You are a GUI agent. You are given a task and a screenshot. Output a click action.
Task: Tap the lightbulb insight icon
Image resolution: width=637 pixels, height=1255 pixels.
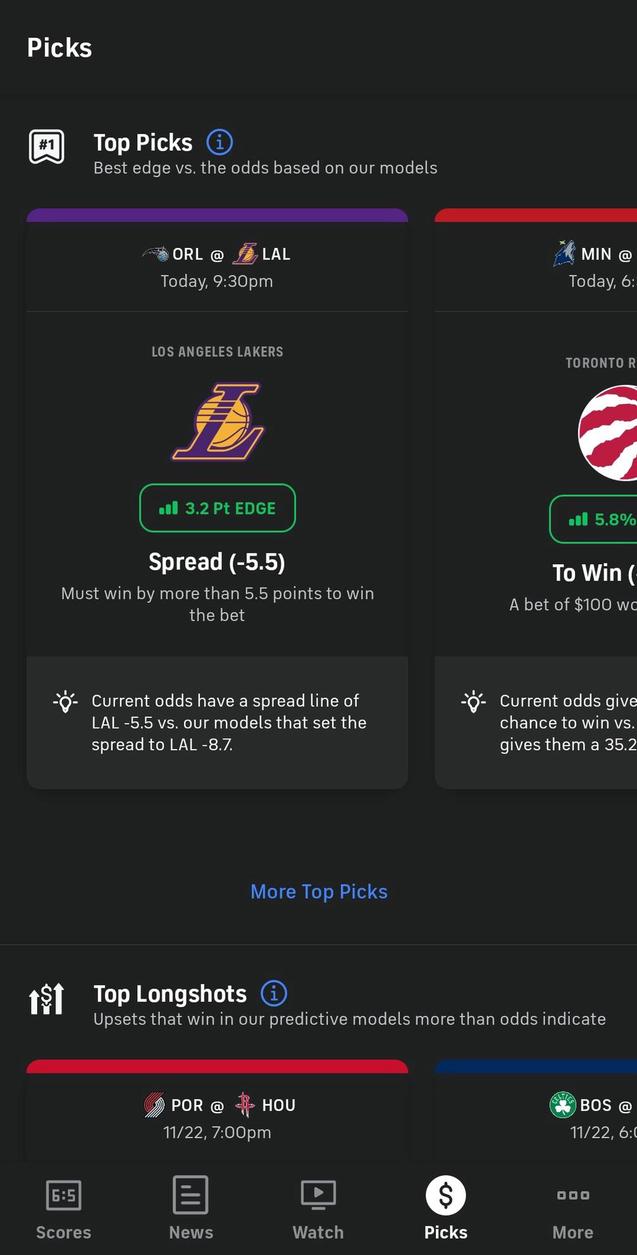pos(65,701)
